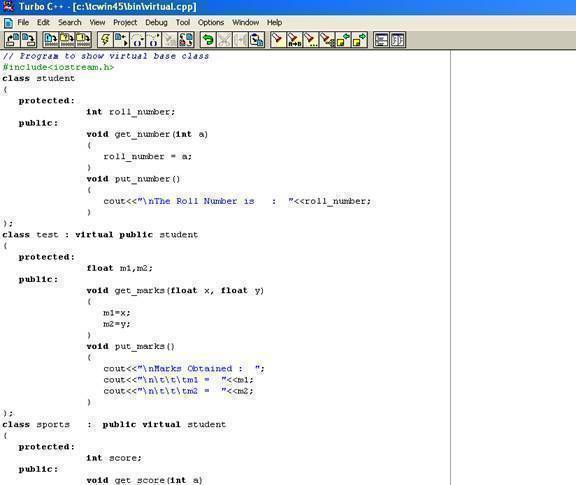The width and height of the screenshot is (576, 485).
Task: Open the View menu
Action: pos(97,22)
